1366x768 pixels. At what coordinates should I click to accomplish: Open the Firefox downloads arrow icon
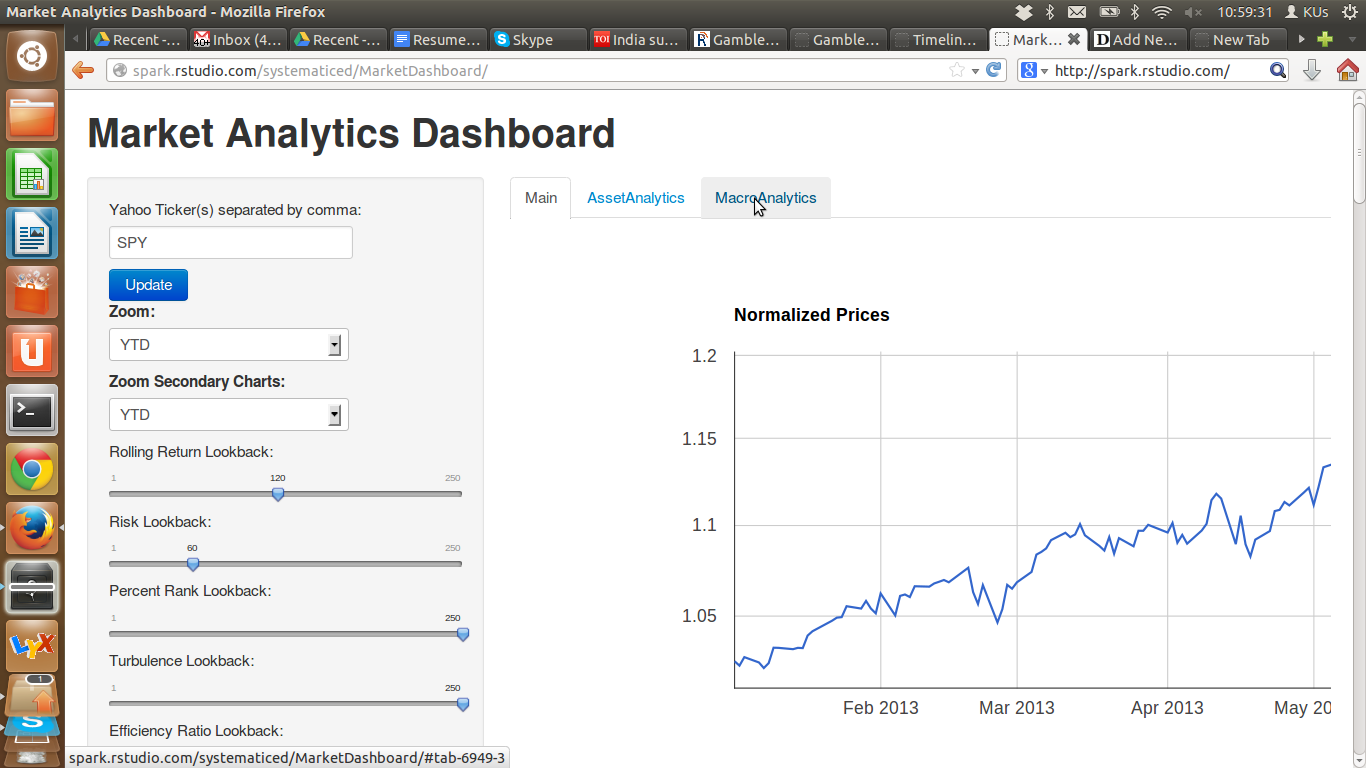point(1312,70)
